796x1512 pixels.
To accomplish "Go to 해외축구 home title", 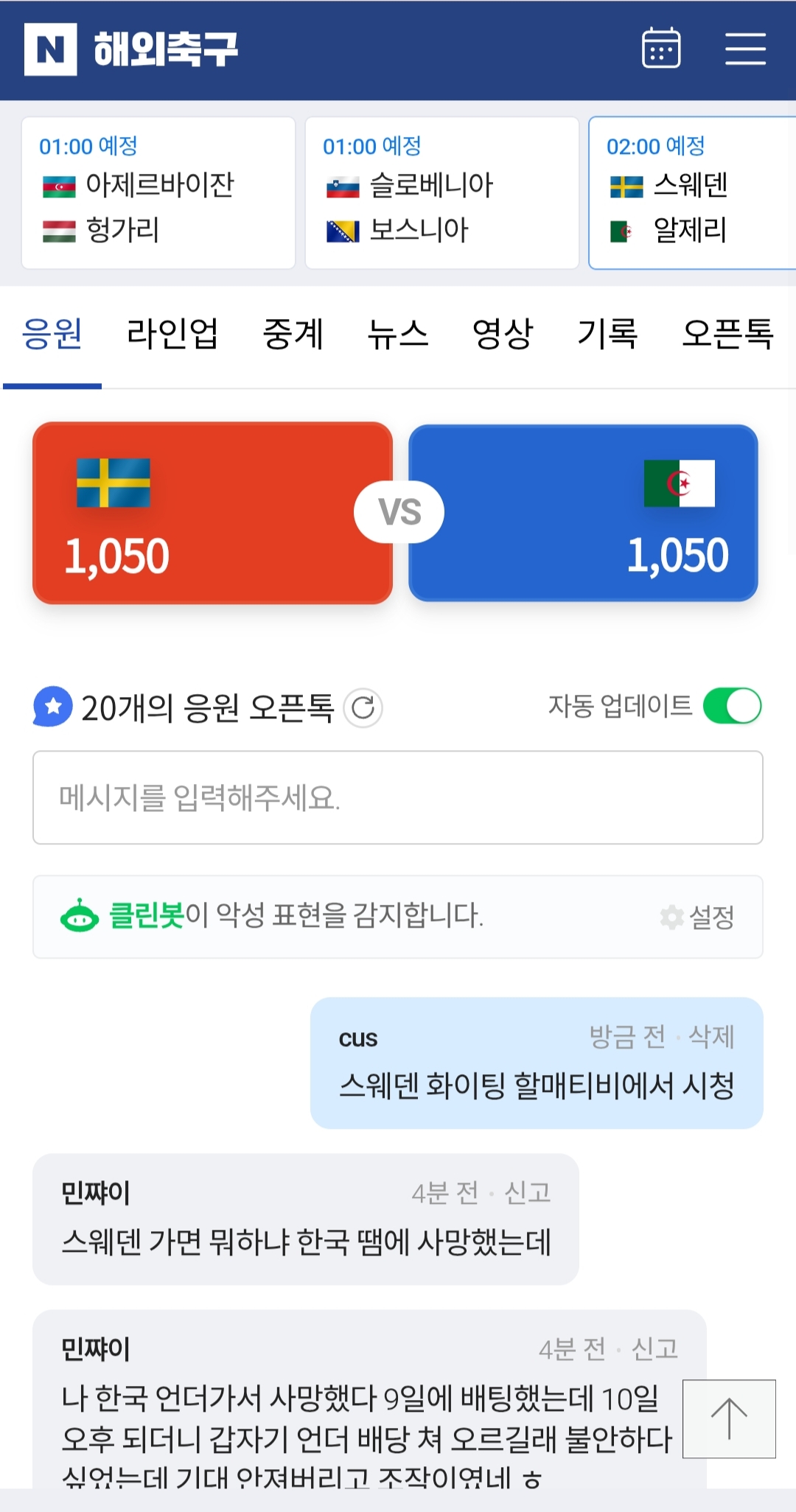I will 167,49.
